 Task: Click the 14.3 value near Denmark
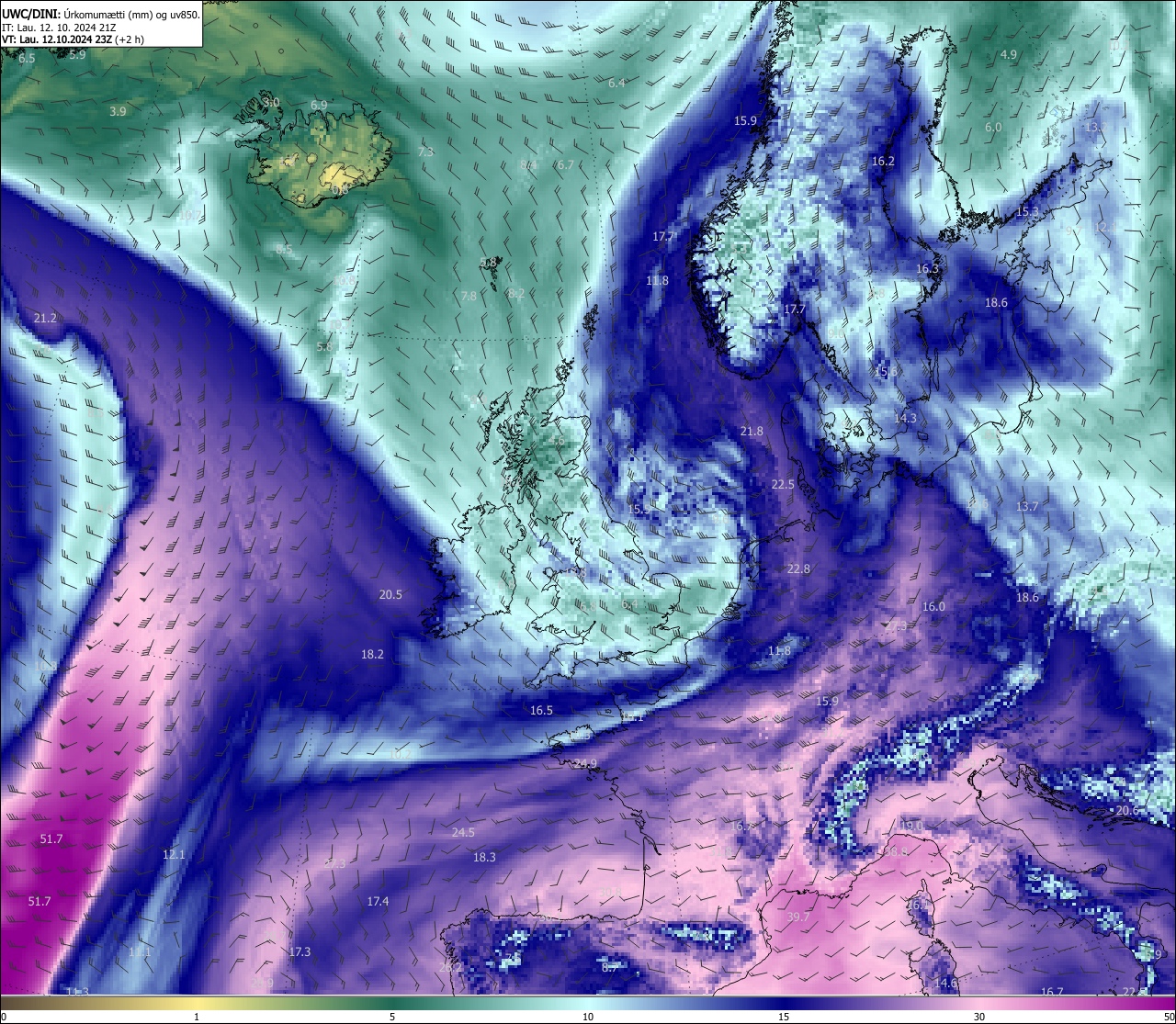(905, 417)
